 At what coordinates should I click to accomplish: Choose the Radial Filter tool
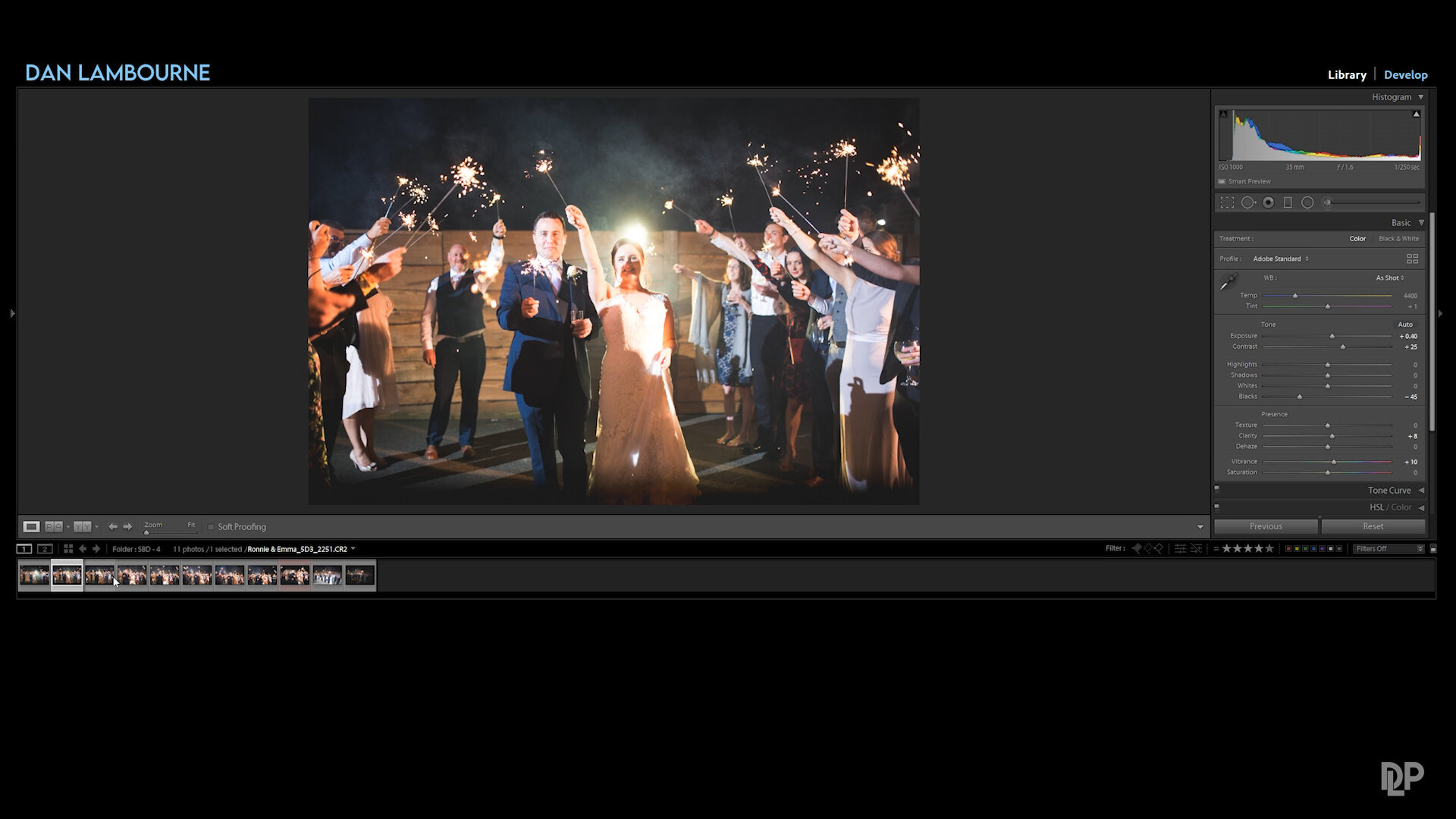coord(1307,202)
